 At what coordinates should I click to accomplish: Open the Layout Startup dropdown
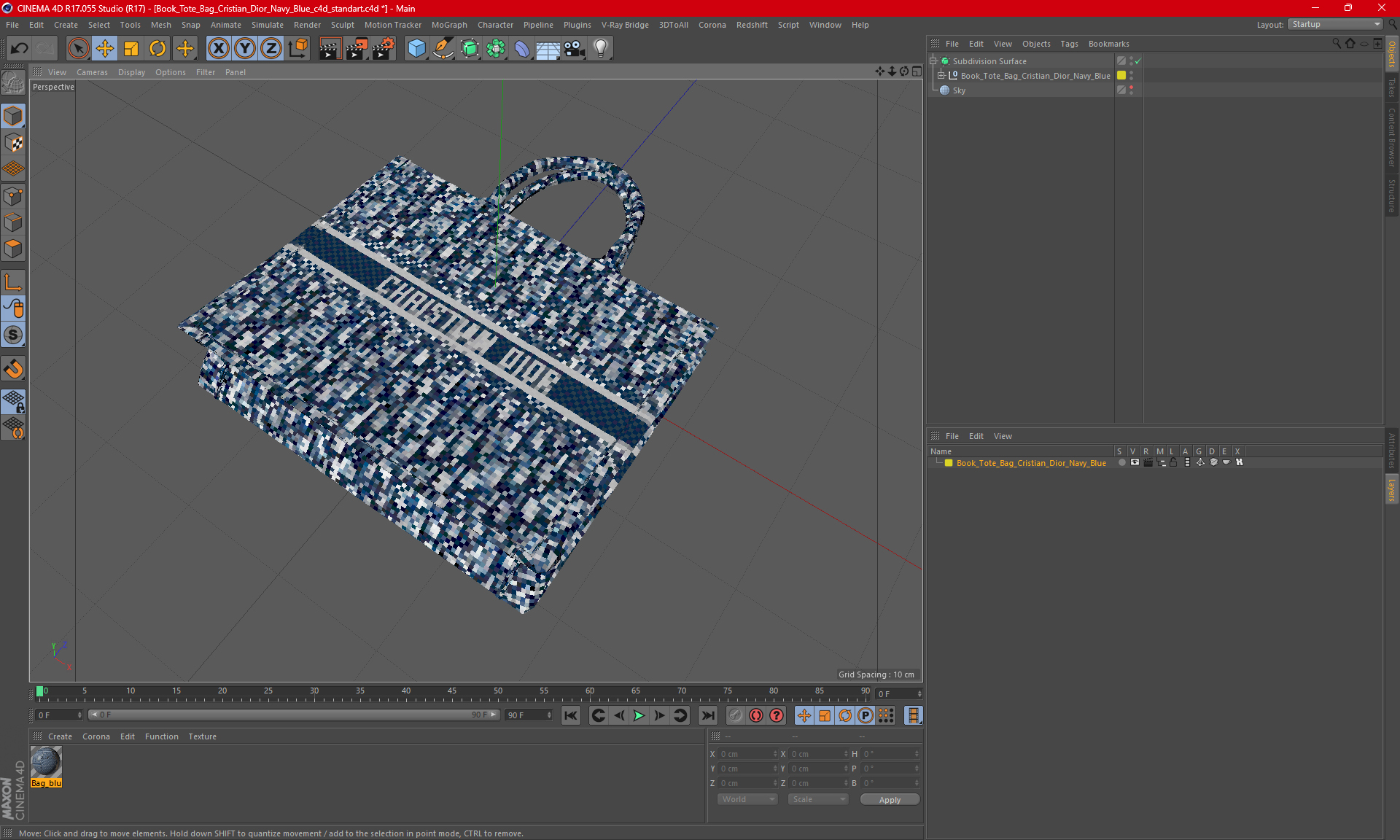1336,25
